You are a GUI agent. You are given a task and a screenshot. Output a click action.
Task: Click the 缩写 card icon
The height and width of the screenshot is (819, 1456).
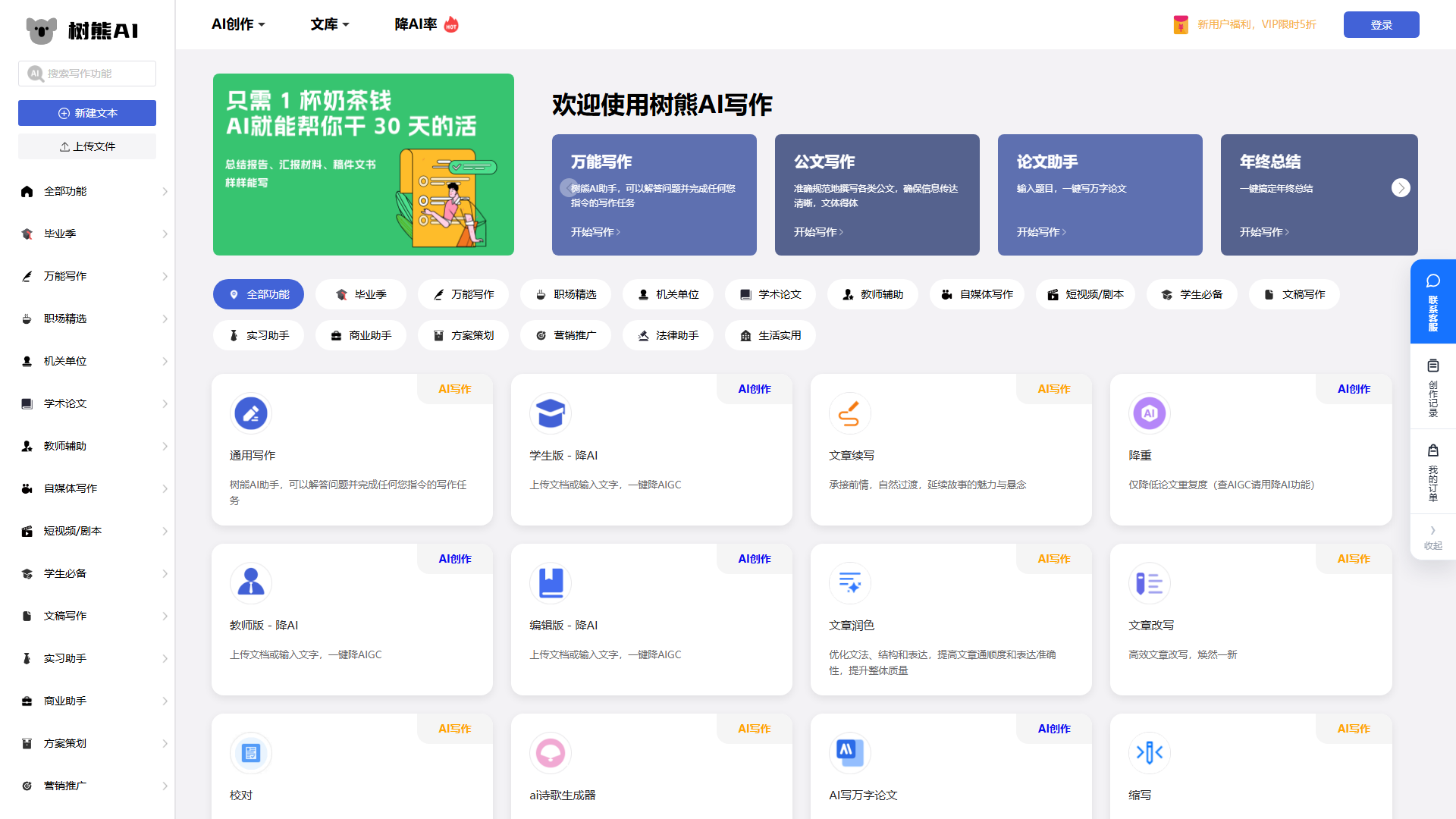pyautogui.click(x=1150, y=753)
